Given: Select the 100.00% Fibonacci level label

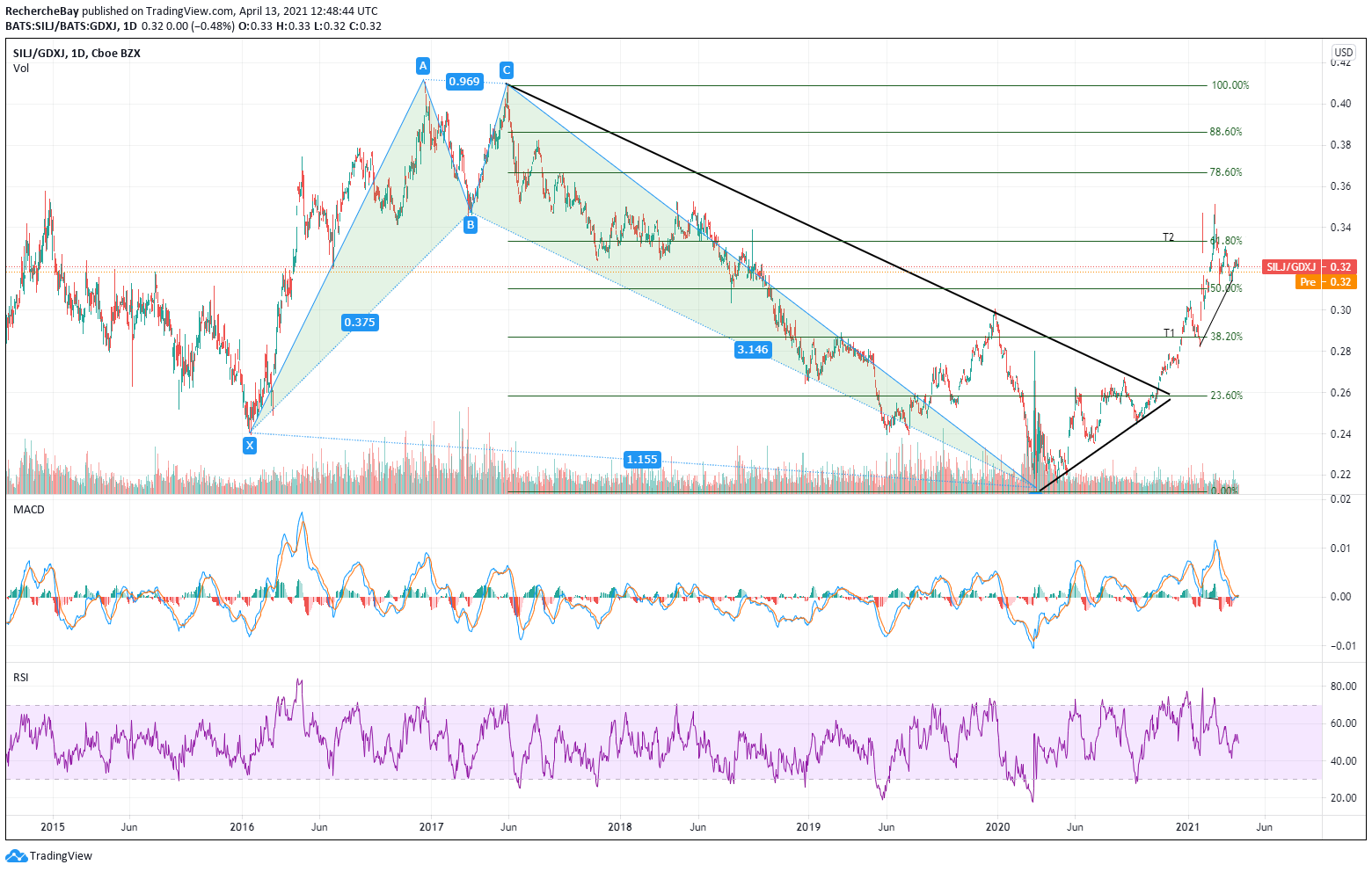Looking at the screenshot, I should (x=1230, y=85).
